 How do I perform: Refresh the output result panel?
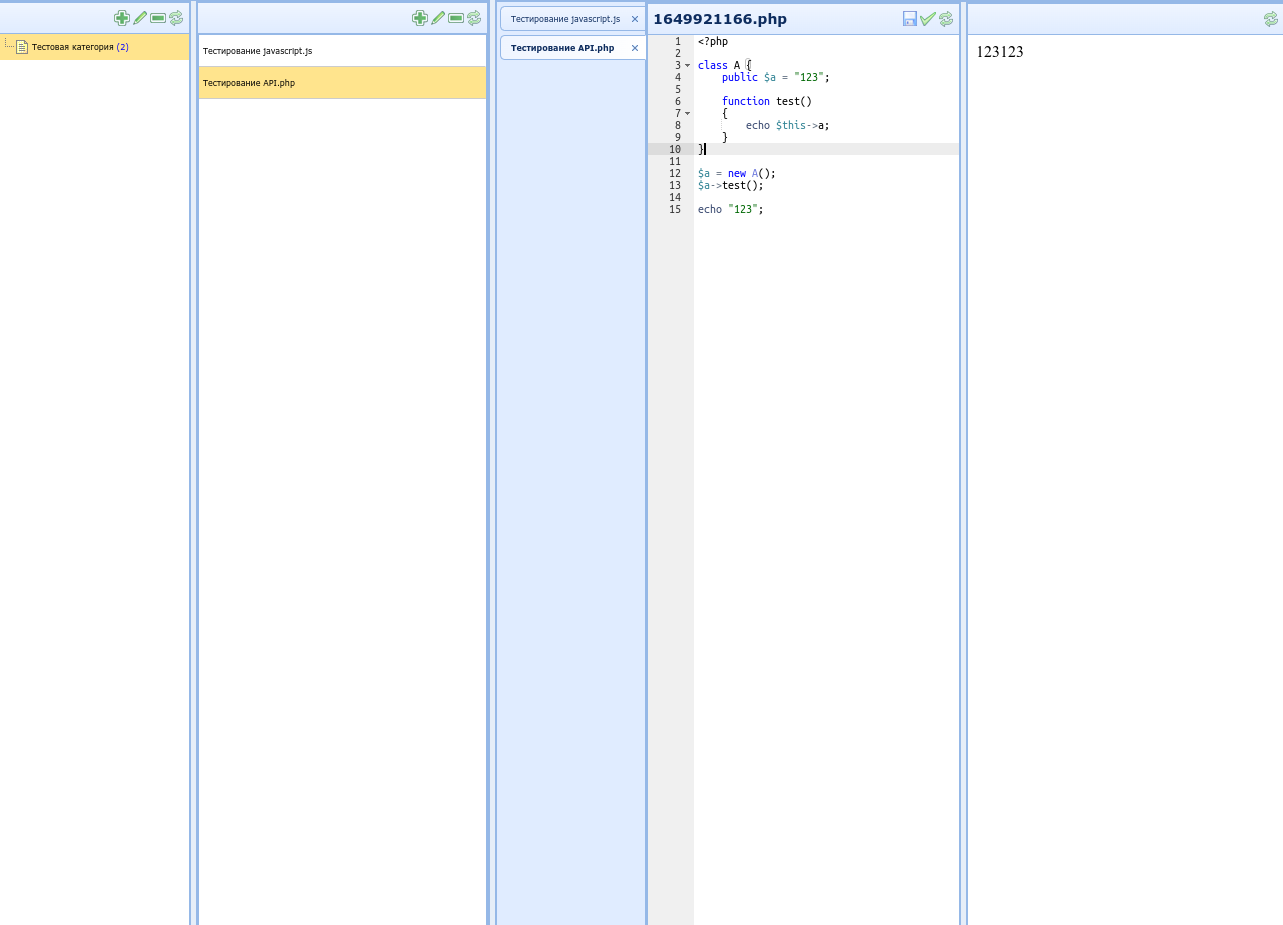[1271, 18]
